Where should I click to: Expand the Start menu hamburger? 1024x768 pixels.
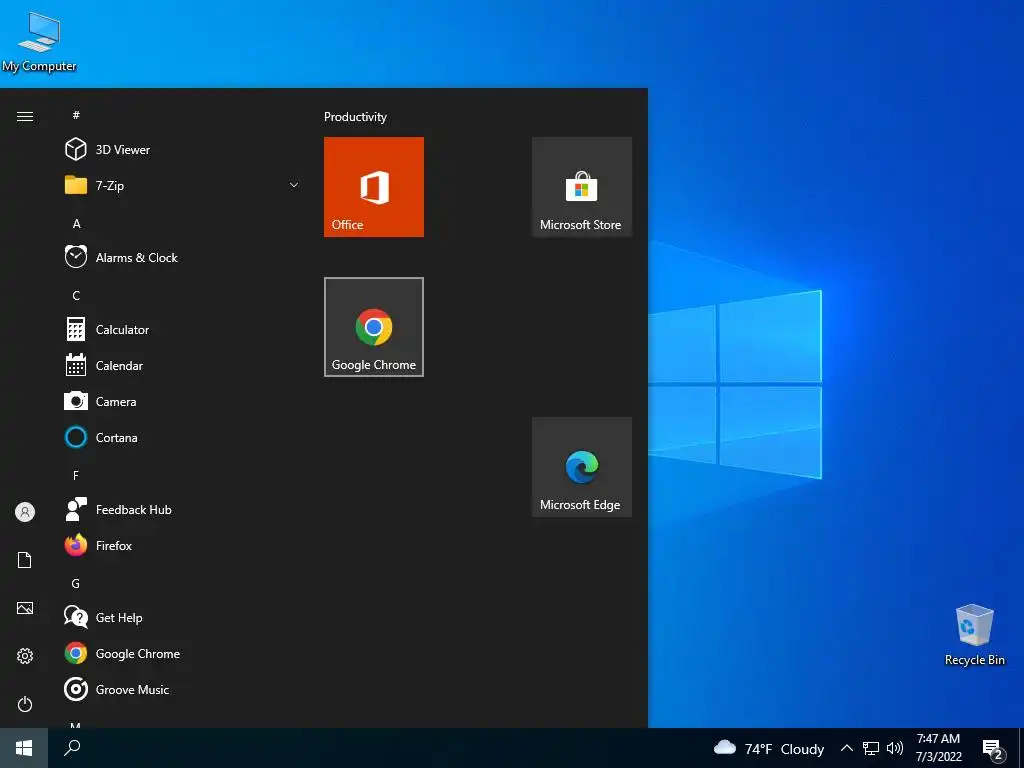pos(25,116)
